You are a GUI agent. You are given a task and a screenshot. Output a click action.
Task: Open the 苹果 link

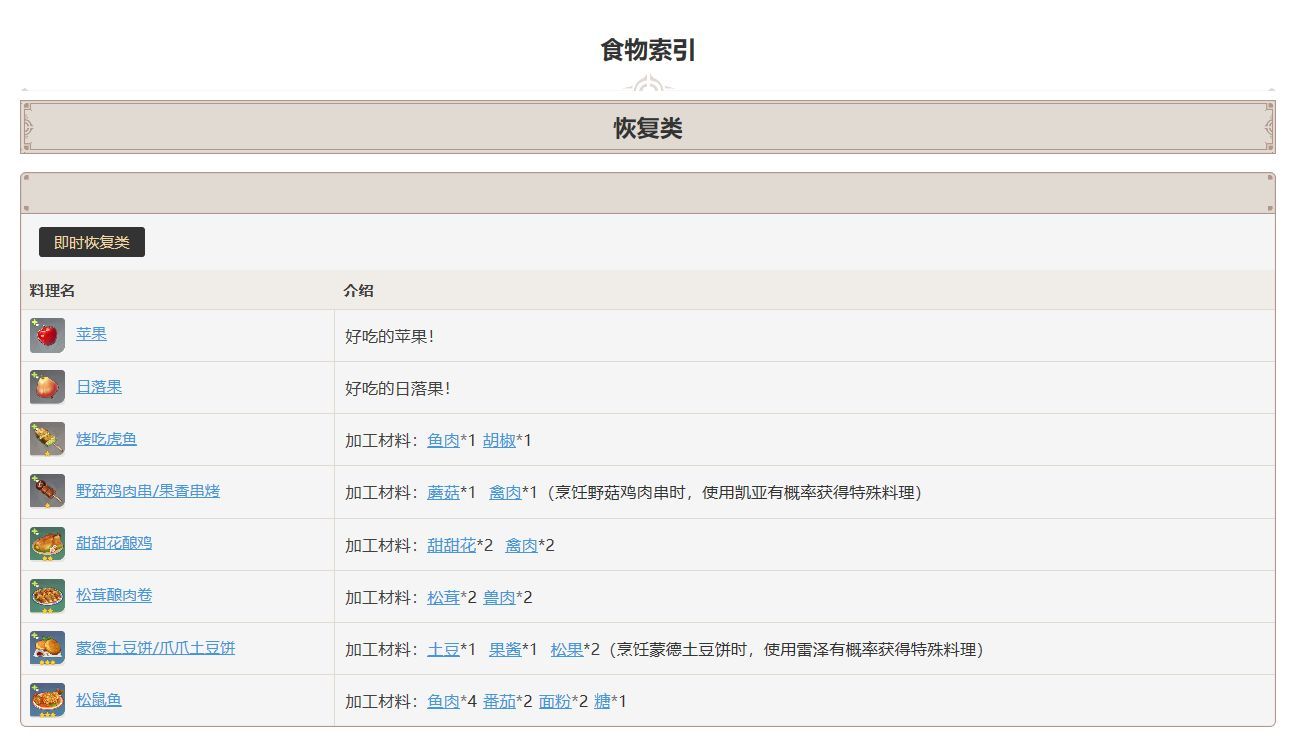point(92,335)
